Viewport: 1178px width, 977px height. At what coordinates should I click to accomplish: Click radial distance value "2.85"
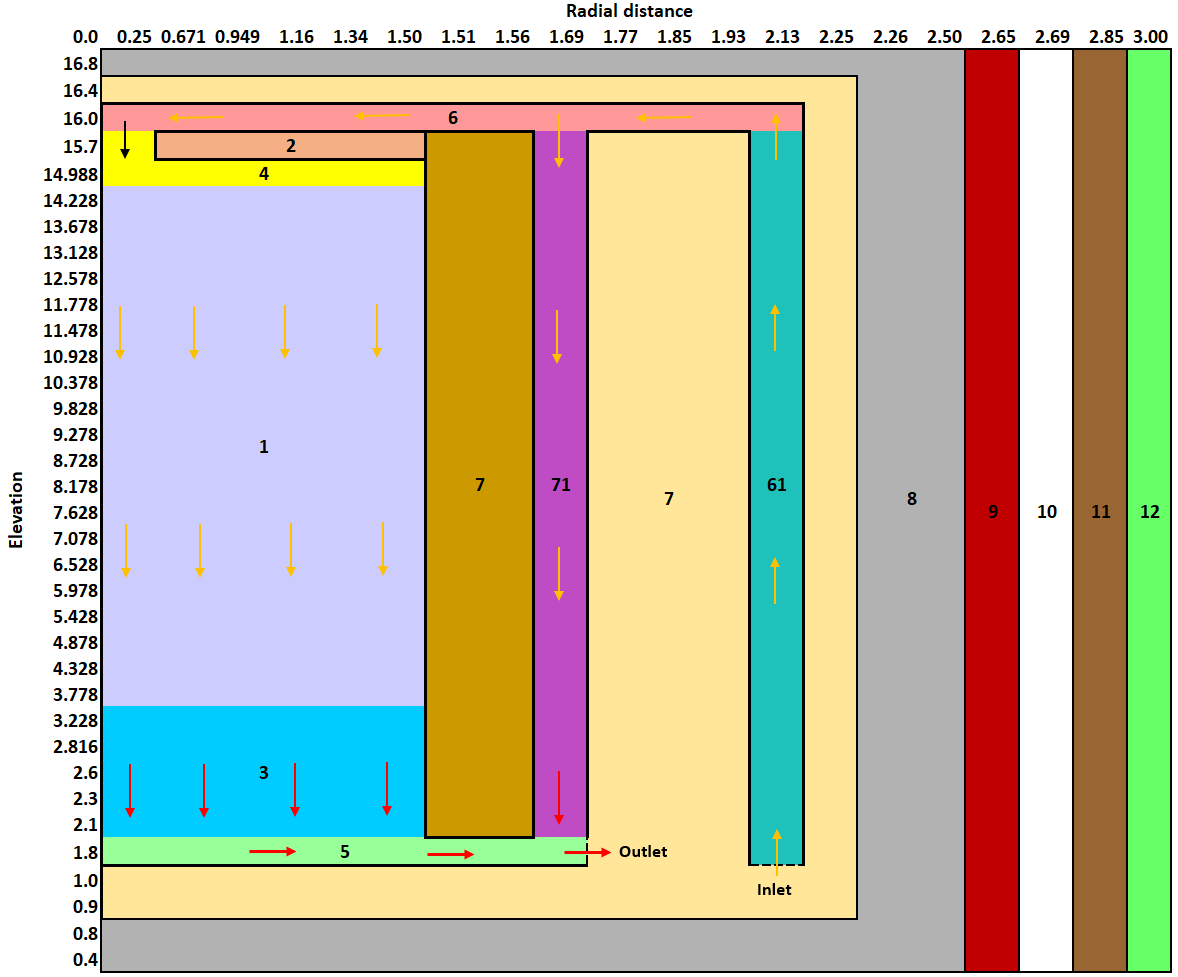click(1107, 37)
